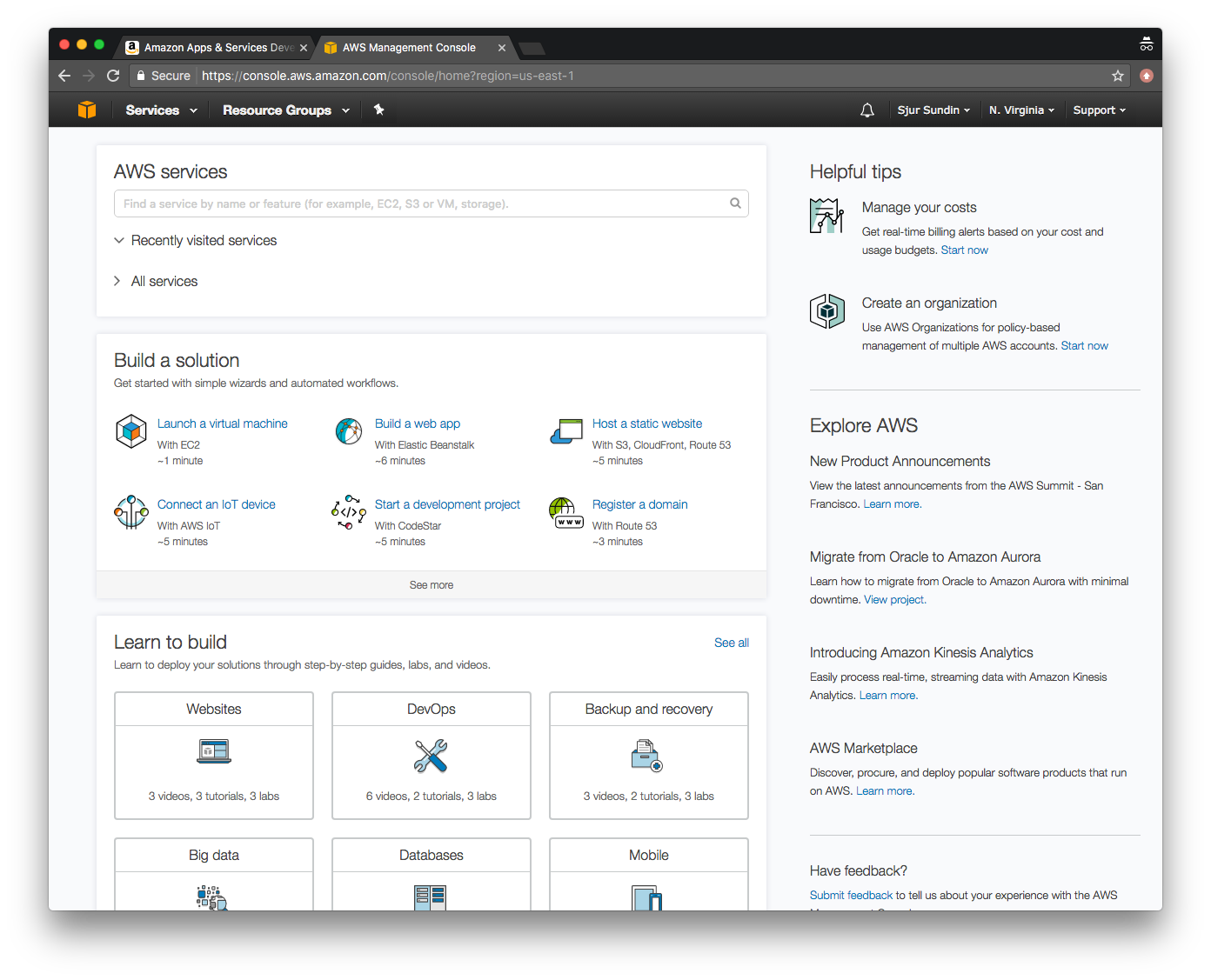This screenshot has height=980, width=1211.
Task: Open the Big data card title
Action: (x=214, y=856)
